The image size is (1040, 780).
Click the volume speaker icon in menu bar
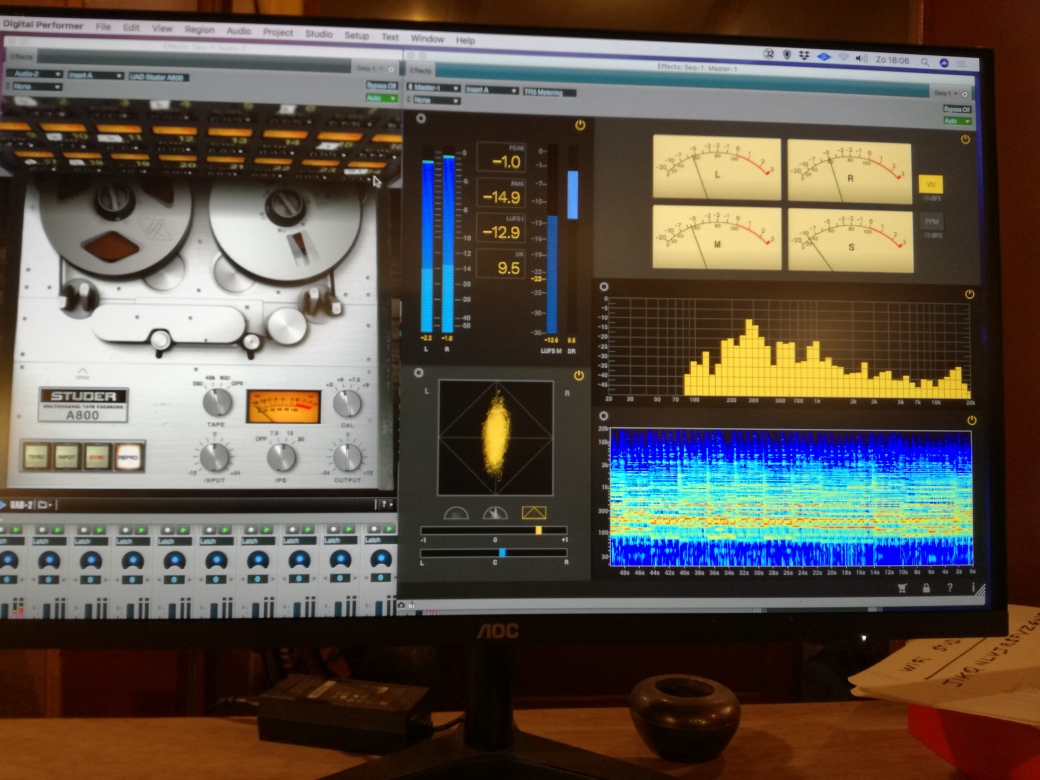pyautogui.click(x=862, y=58)
